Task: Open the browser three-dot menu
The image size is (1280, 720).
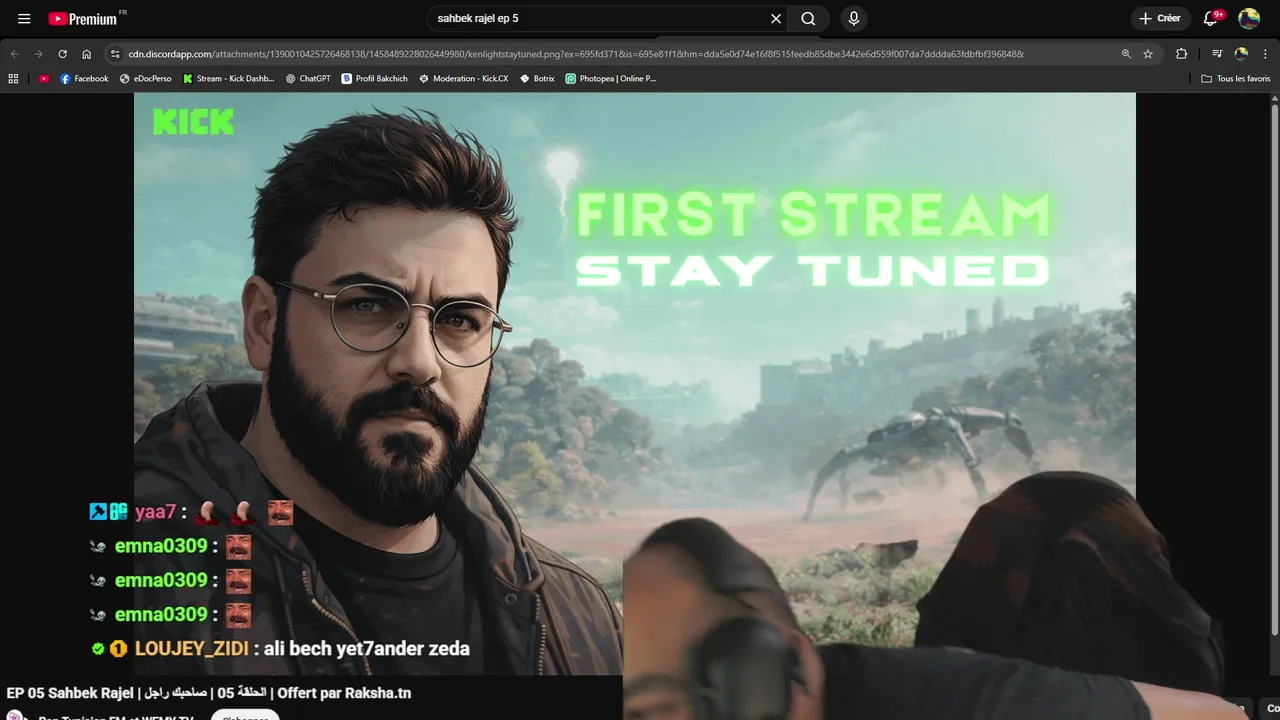Action: click(1266, 54)
